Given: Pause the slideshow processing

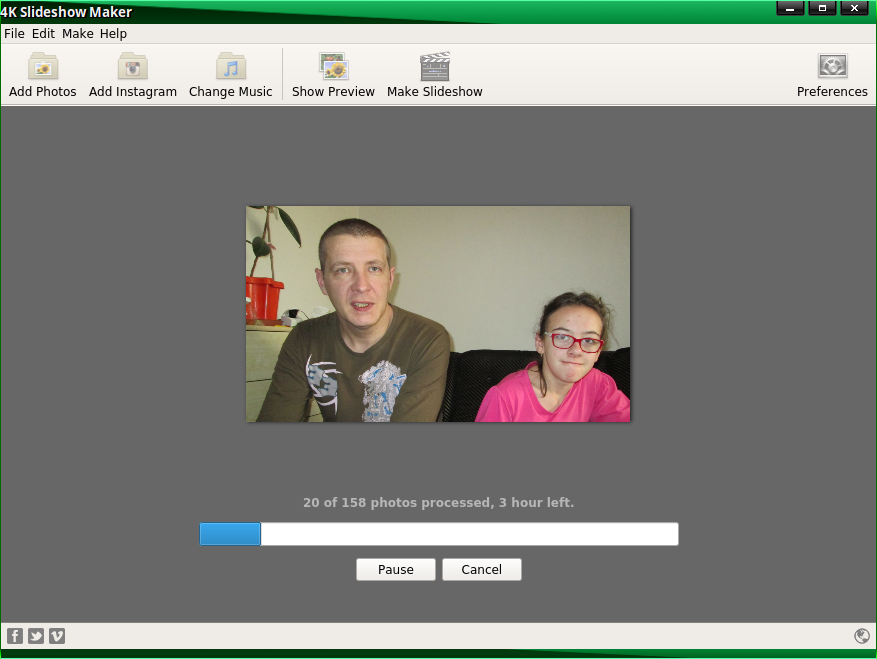Looking at the screenshot, I should pos(396,569).
